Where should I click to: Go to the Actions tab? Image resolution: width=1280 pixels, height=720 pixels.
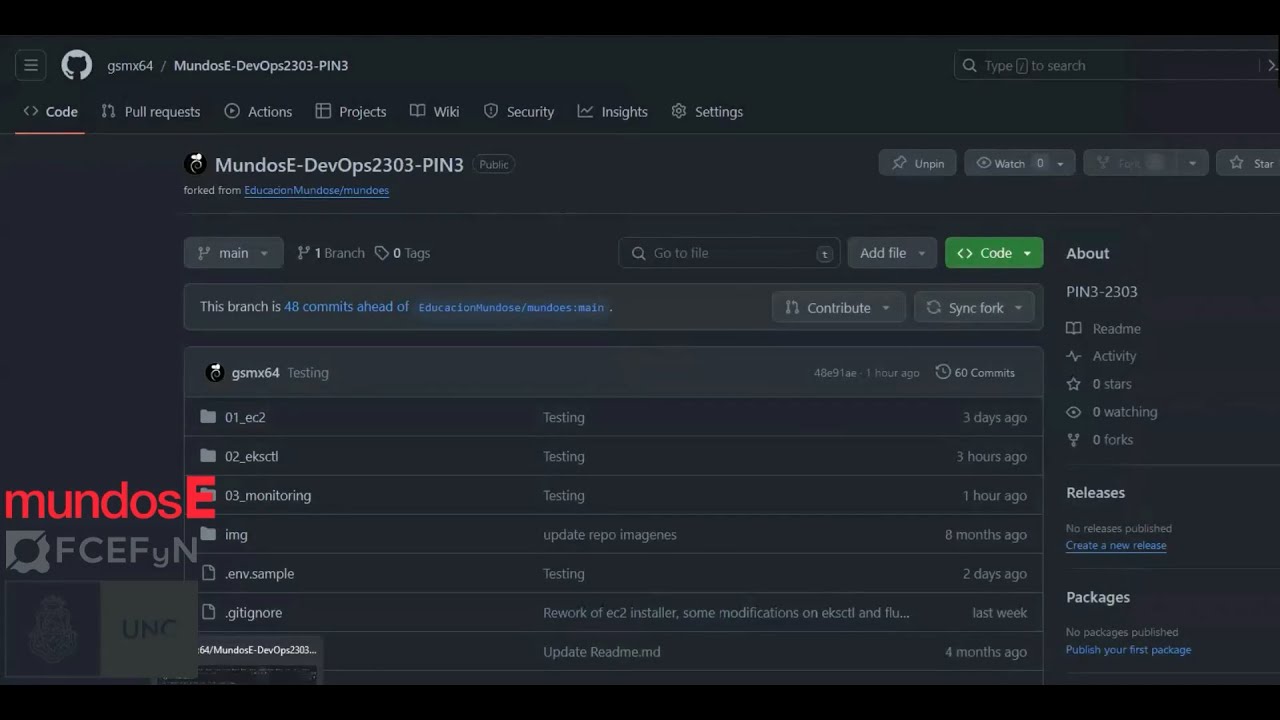coord(258,112)
